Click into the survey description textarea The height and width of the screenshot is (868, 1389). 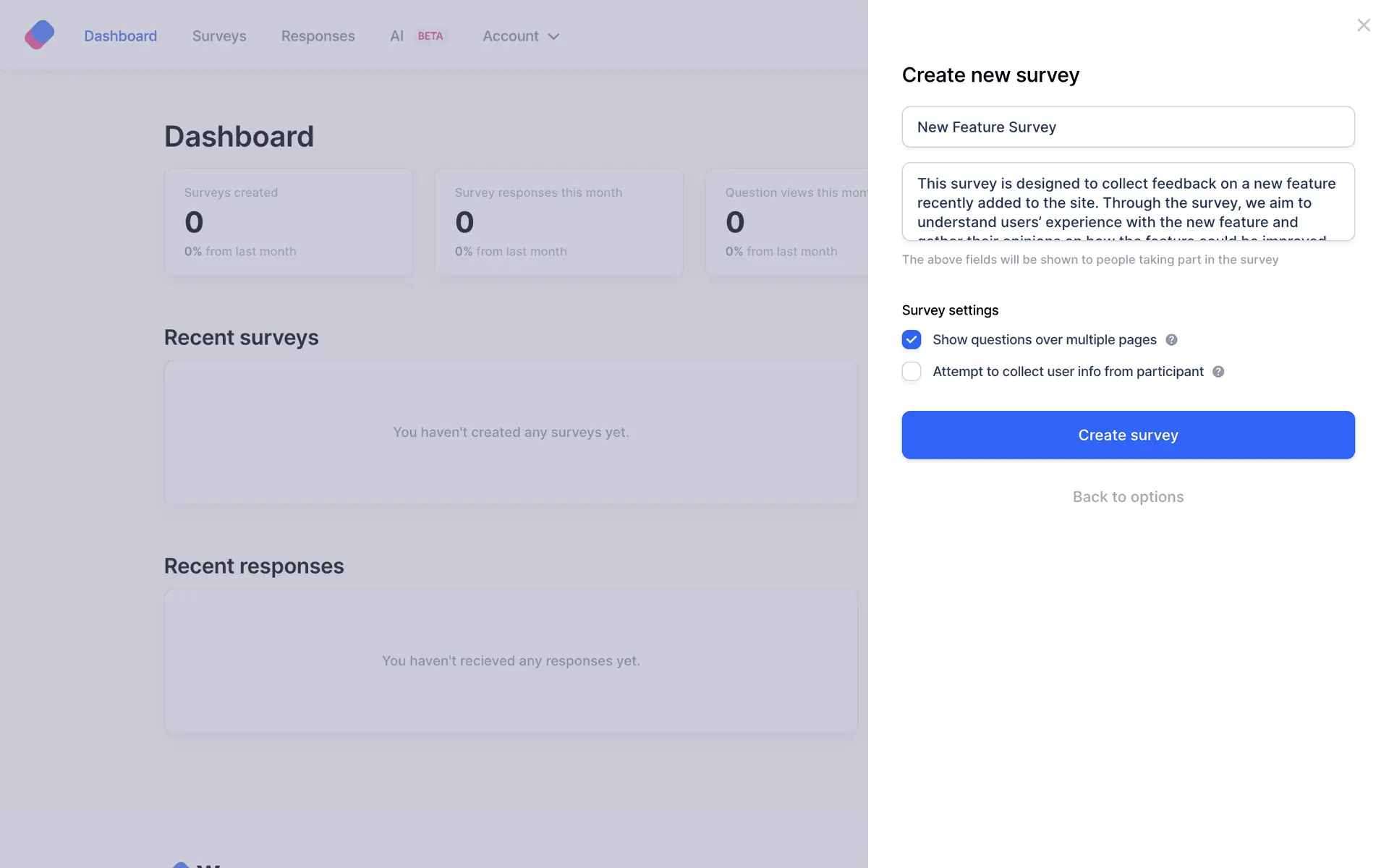[1128, 203]
